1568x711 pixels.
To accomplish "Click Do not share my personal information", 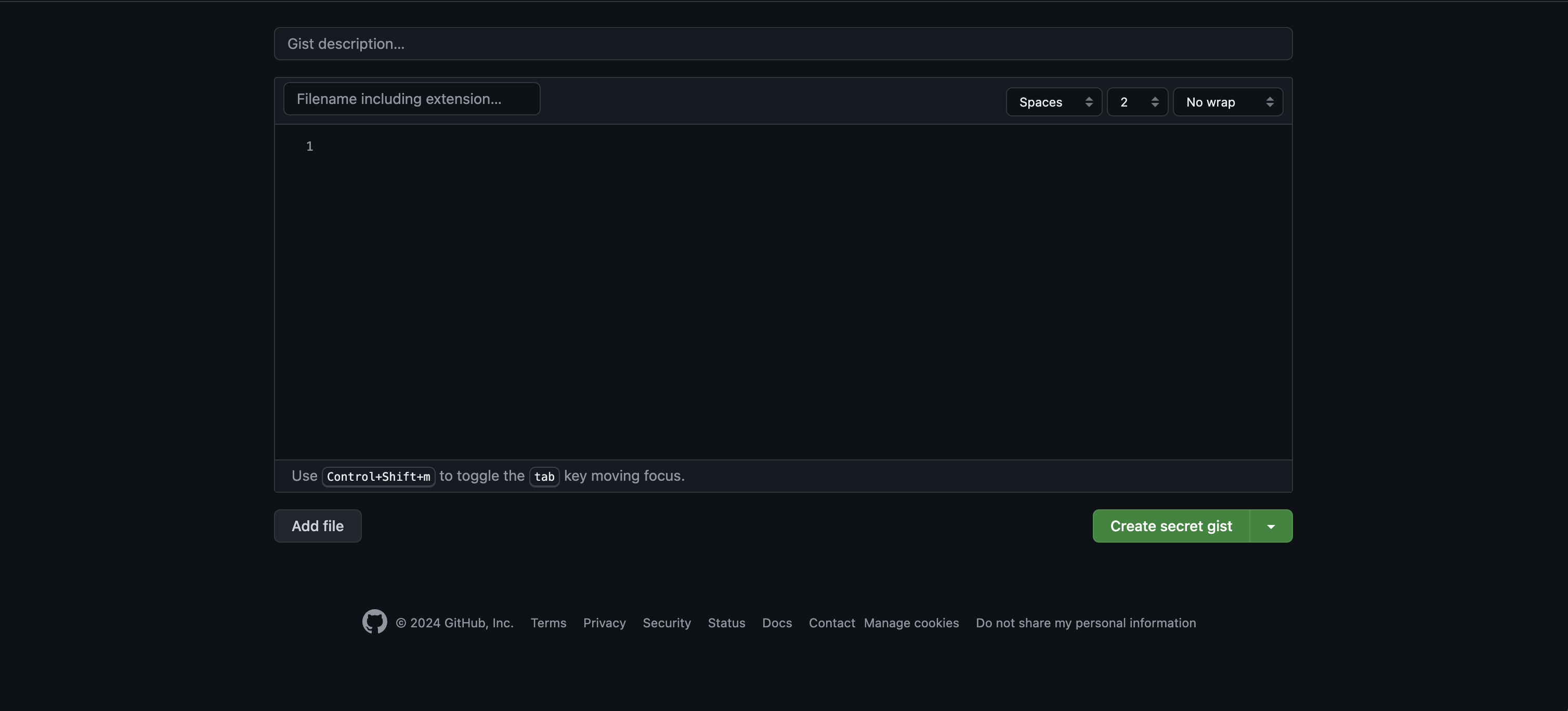I will (x=1087, y=623).
